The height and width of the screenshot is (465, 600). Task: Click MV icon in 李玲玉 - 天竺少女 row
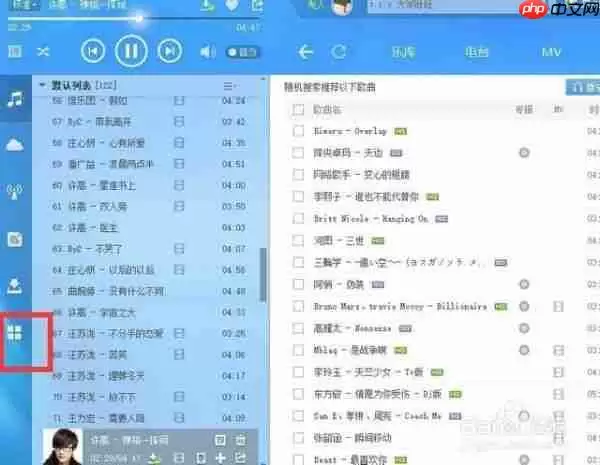559,372
